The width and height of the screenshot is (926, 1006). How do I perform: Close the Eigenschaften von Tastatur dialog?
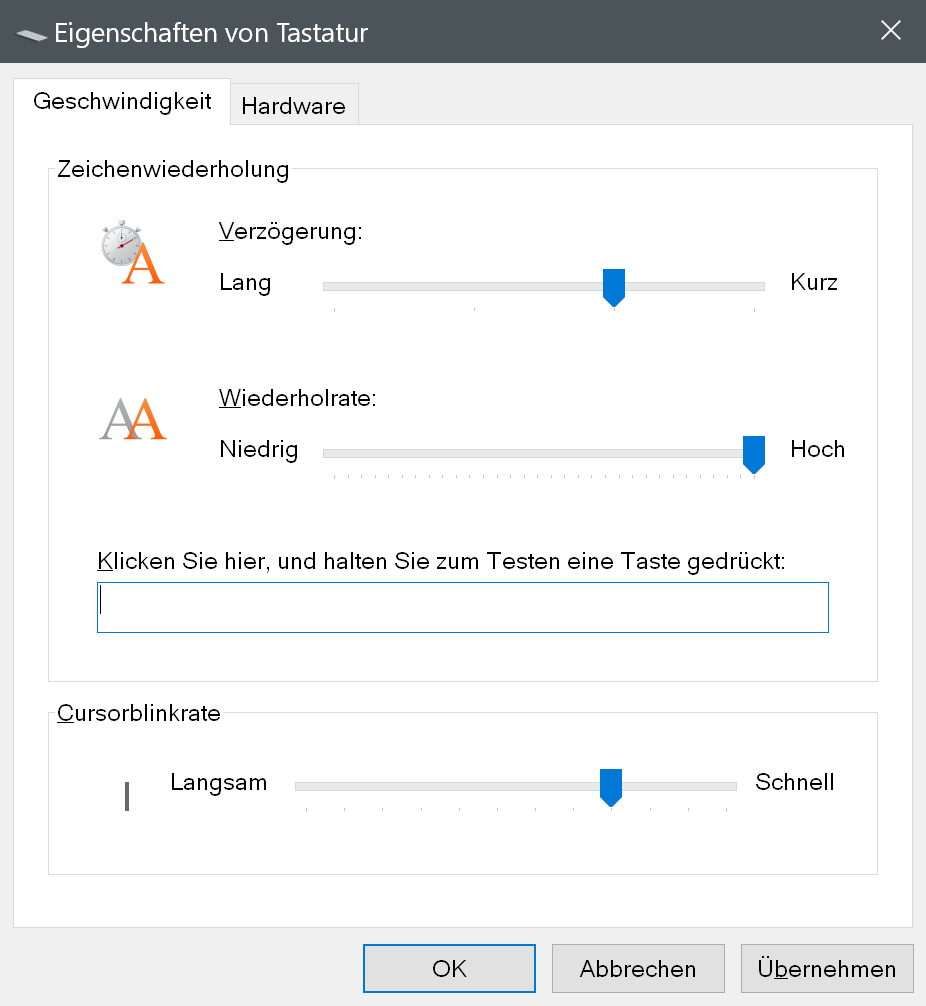point(890,31)
